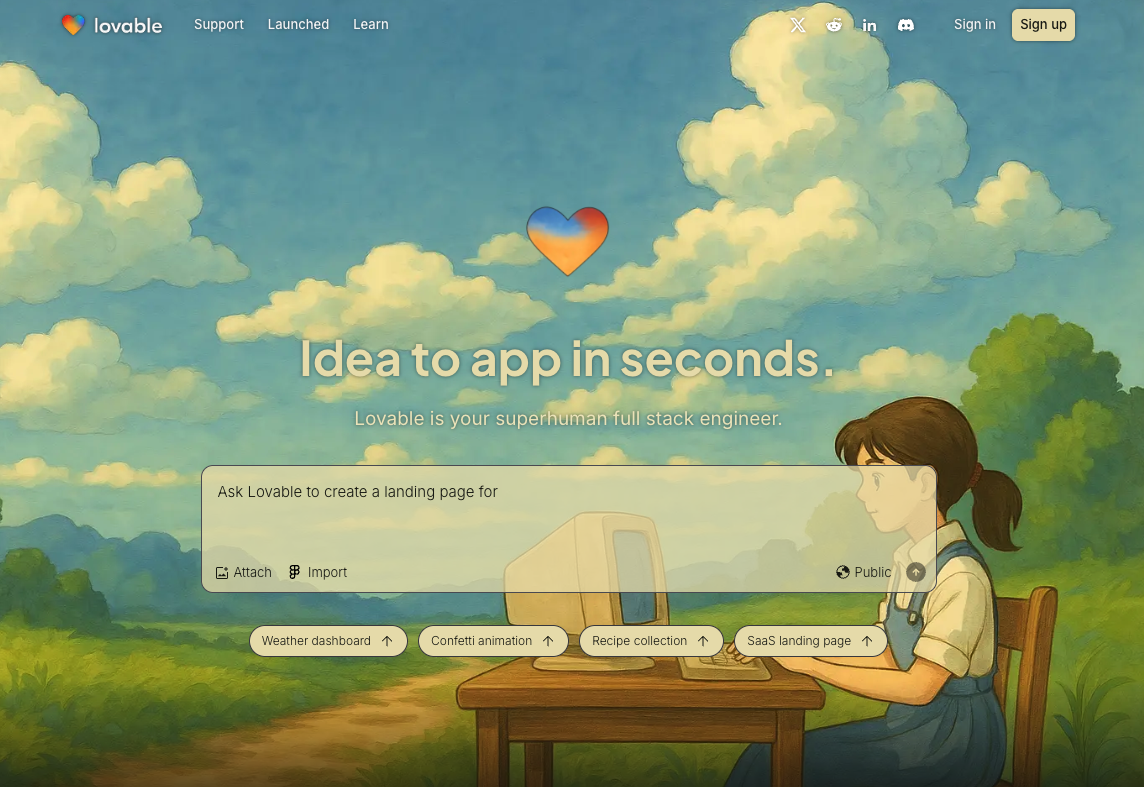This screenshot has width=1144, height=787.
Task: Choose the Confetti animation suggestion
Action: tap(493, 641)
